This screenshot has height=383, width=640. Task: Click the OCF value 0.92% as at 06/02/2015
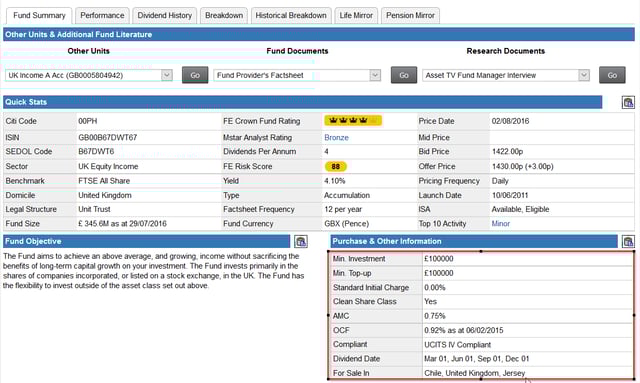point(464,330)
